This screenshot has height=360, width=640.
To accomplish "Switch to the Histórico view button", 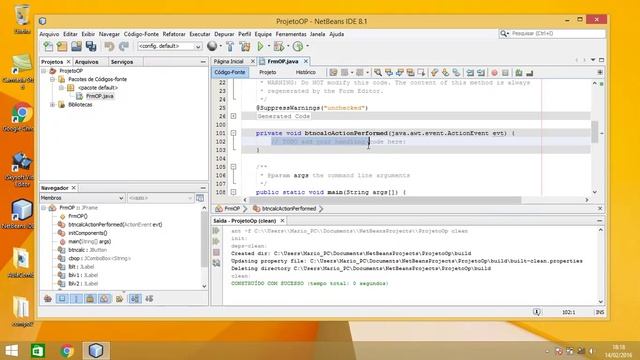I will 306,72.
